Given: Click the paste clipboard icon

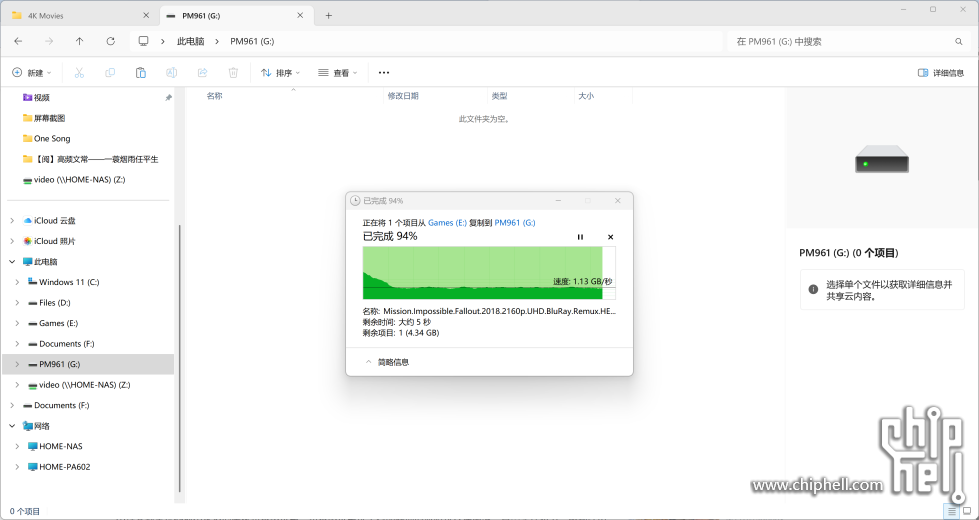Looking at the screenshot, I should pos(141,73).
